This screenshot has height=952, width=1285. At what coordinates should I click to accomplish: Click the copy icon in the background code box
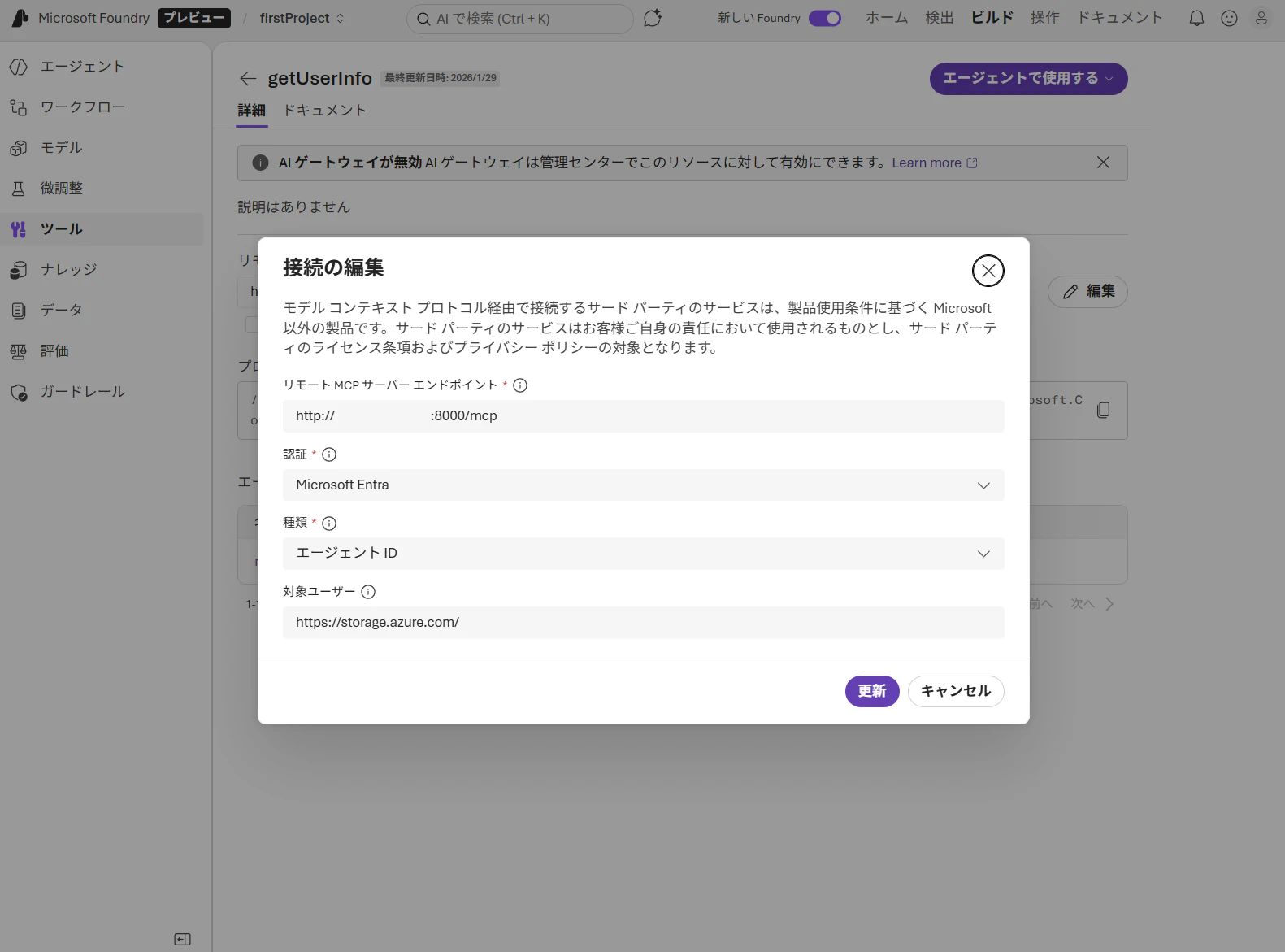pos(1103,410)
